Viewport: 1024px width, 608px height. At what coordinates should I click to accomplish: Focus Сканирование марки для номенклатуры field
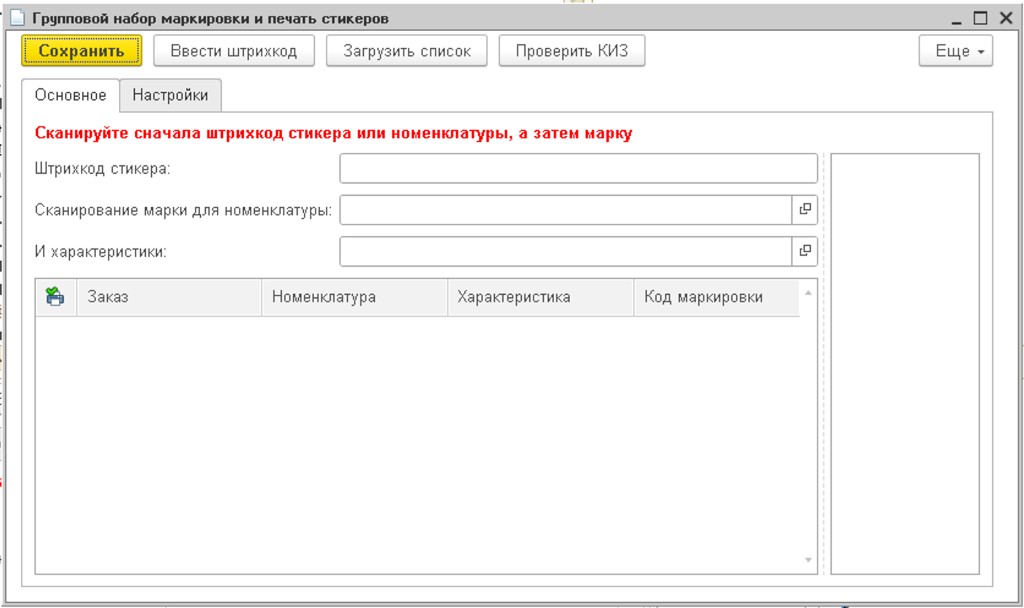[x=566, y=210]
